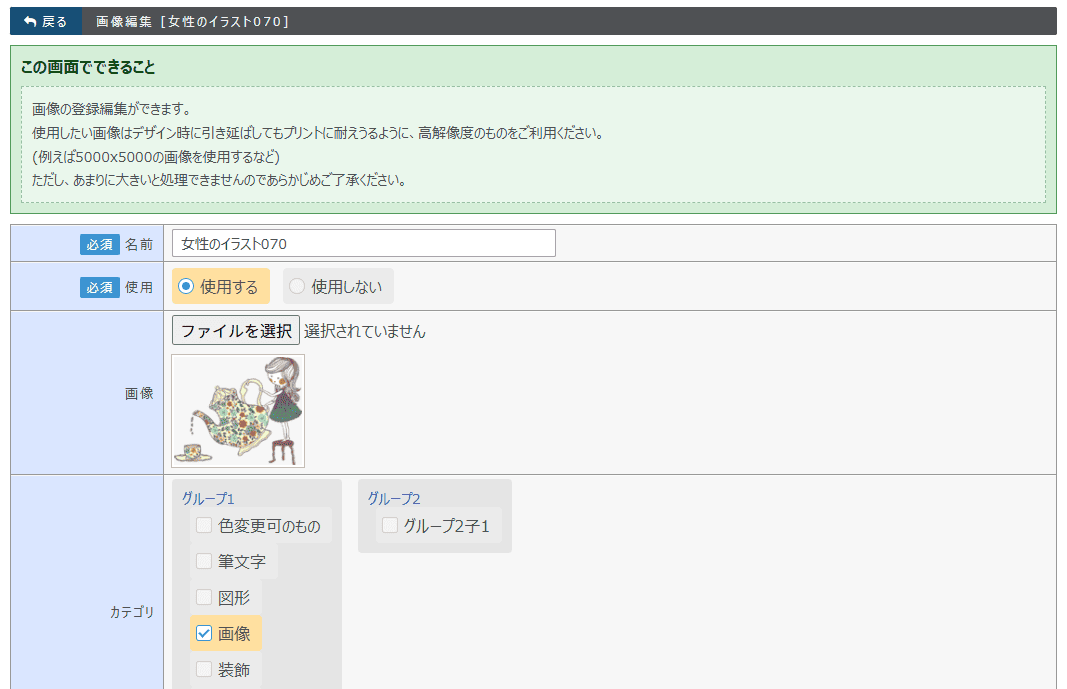This screenshot has height=689, width=1067.
Task: Check the 筆文字 category checkbox
Action: 204,561
